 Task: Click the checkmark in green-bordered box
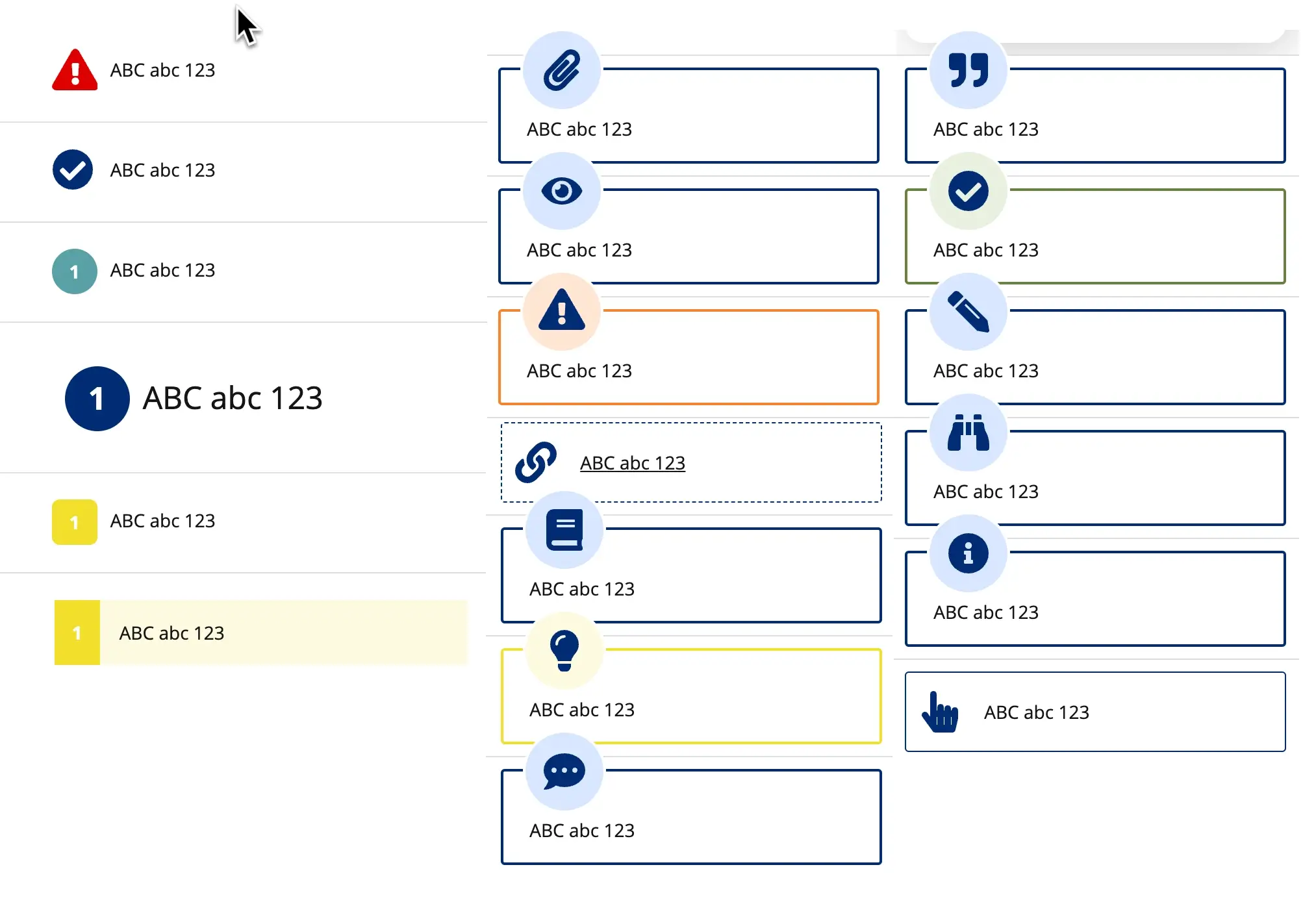point(968,191)
